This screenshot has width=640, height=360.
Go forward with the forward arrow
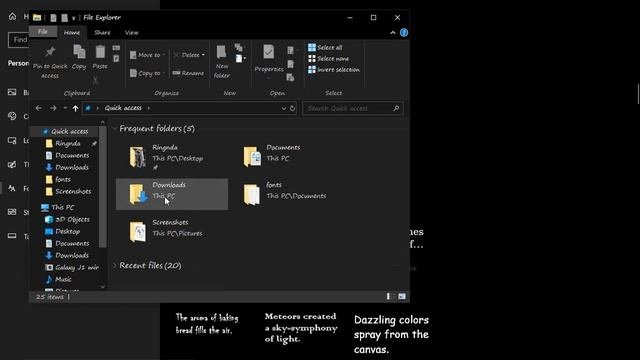(x=53, y=108)
